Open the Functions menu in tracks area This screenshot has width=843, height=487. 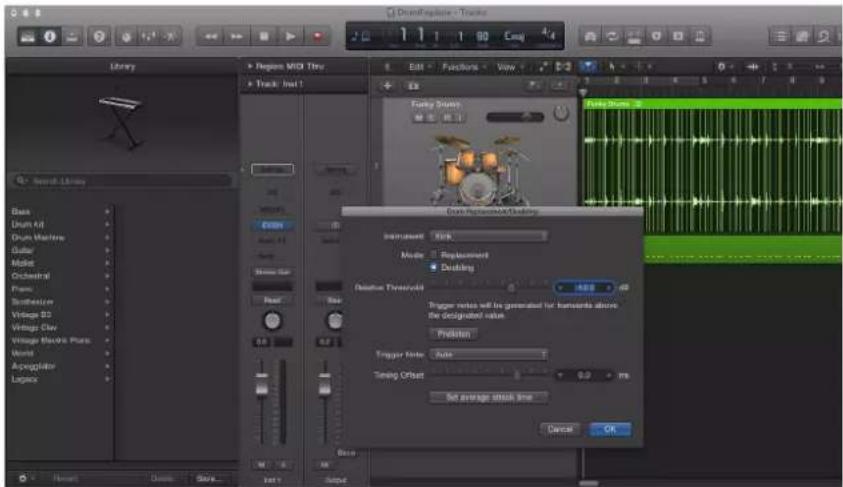[463, 67]
